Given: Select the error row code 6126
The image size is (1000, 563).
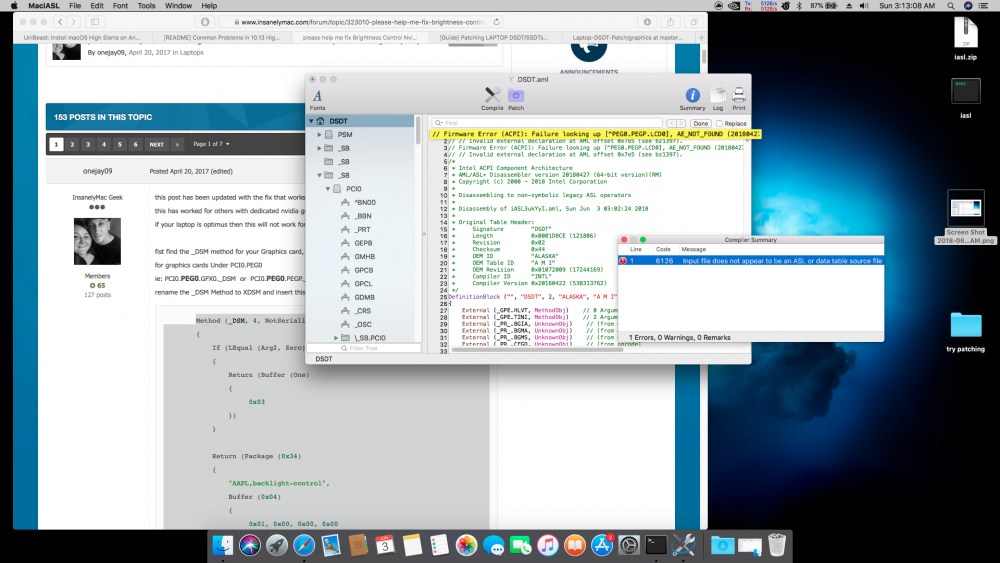Looking at the screenshot, I should [x=751, y=261].
